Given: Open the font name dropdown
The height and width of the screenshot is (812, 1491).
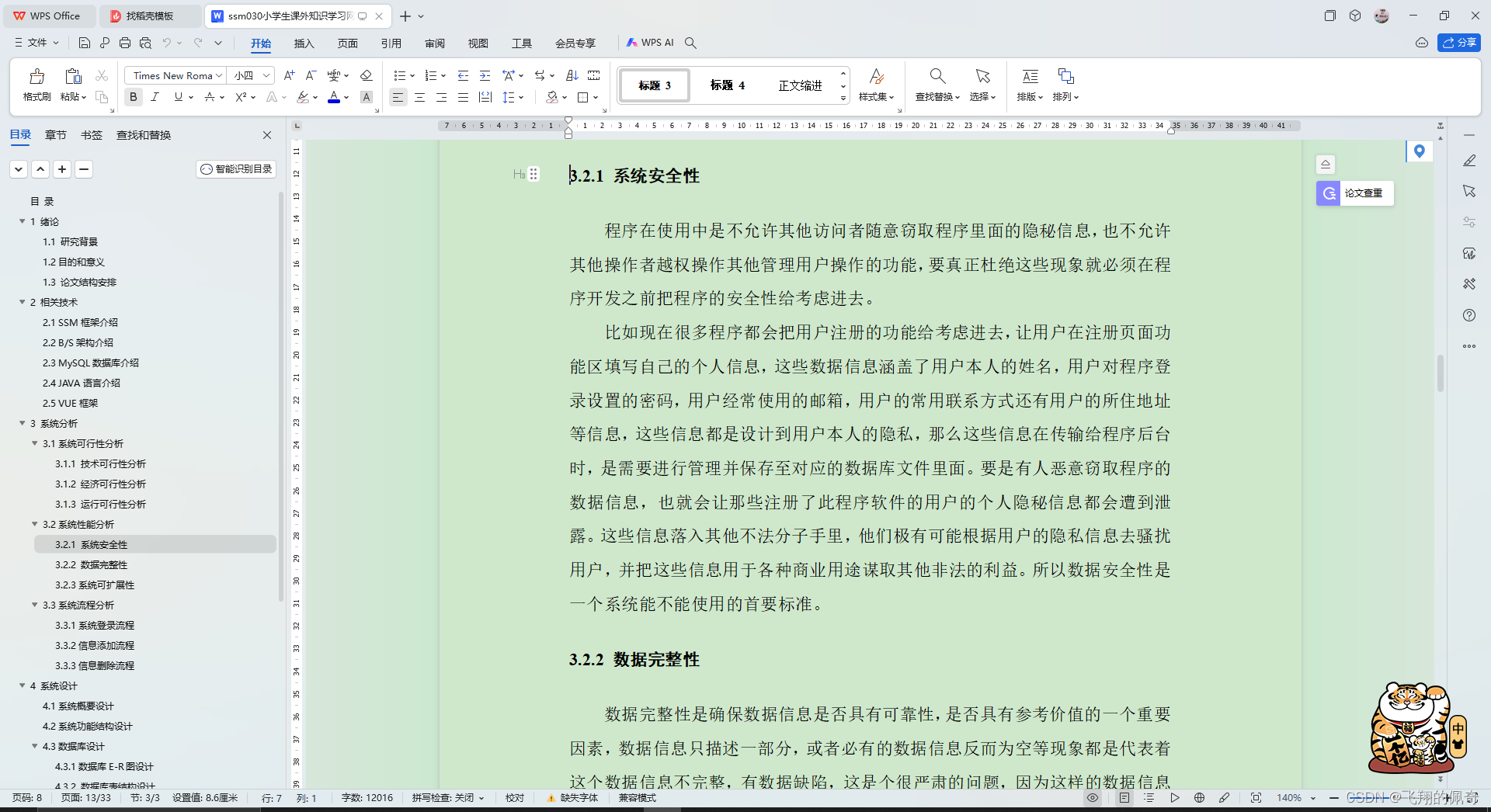Looking at the screenshot, I should point(219,75).
